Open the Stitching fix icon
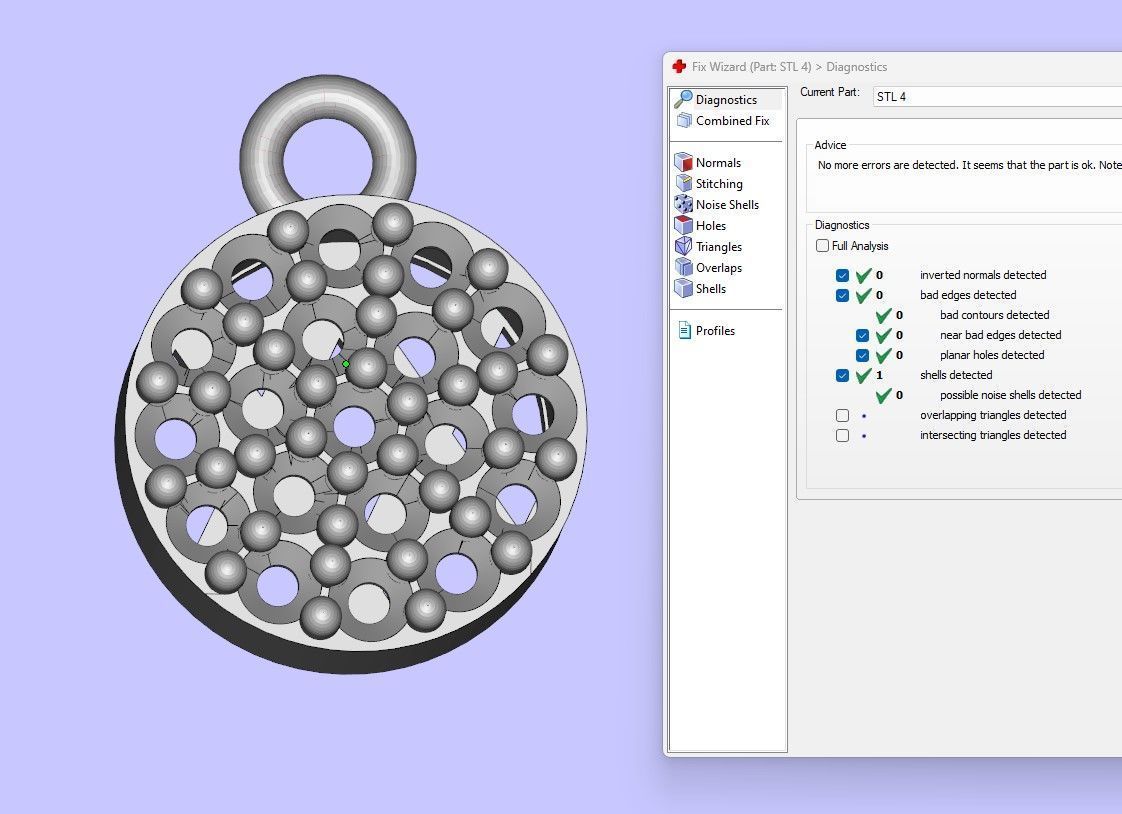Screen dimensions: 1122x814 tap(683, 183)
